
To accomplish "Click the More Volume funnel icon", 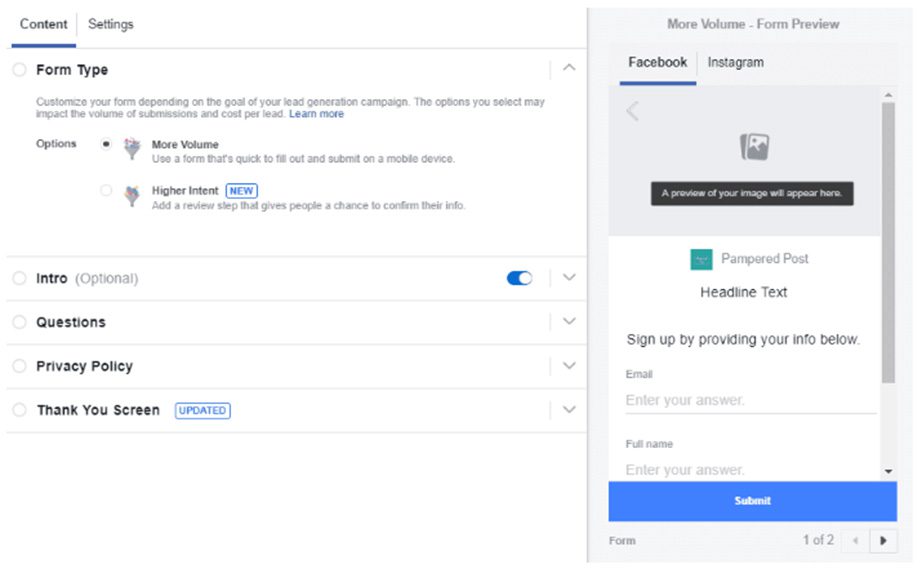I will [132, 148].
